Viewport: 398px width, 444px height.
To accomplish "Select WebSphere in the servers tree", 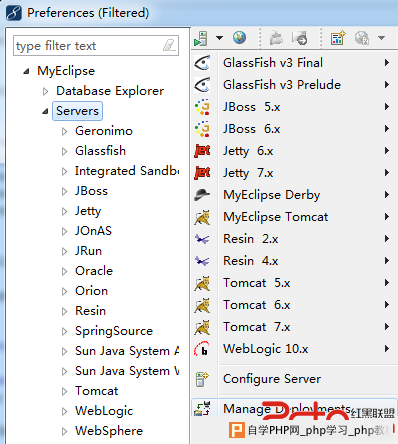I will pos(109,431).
